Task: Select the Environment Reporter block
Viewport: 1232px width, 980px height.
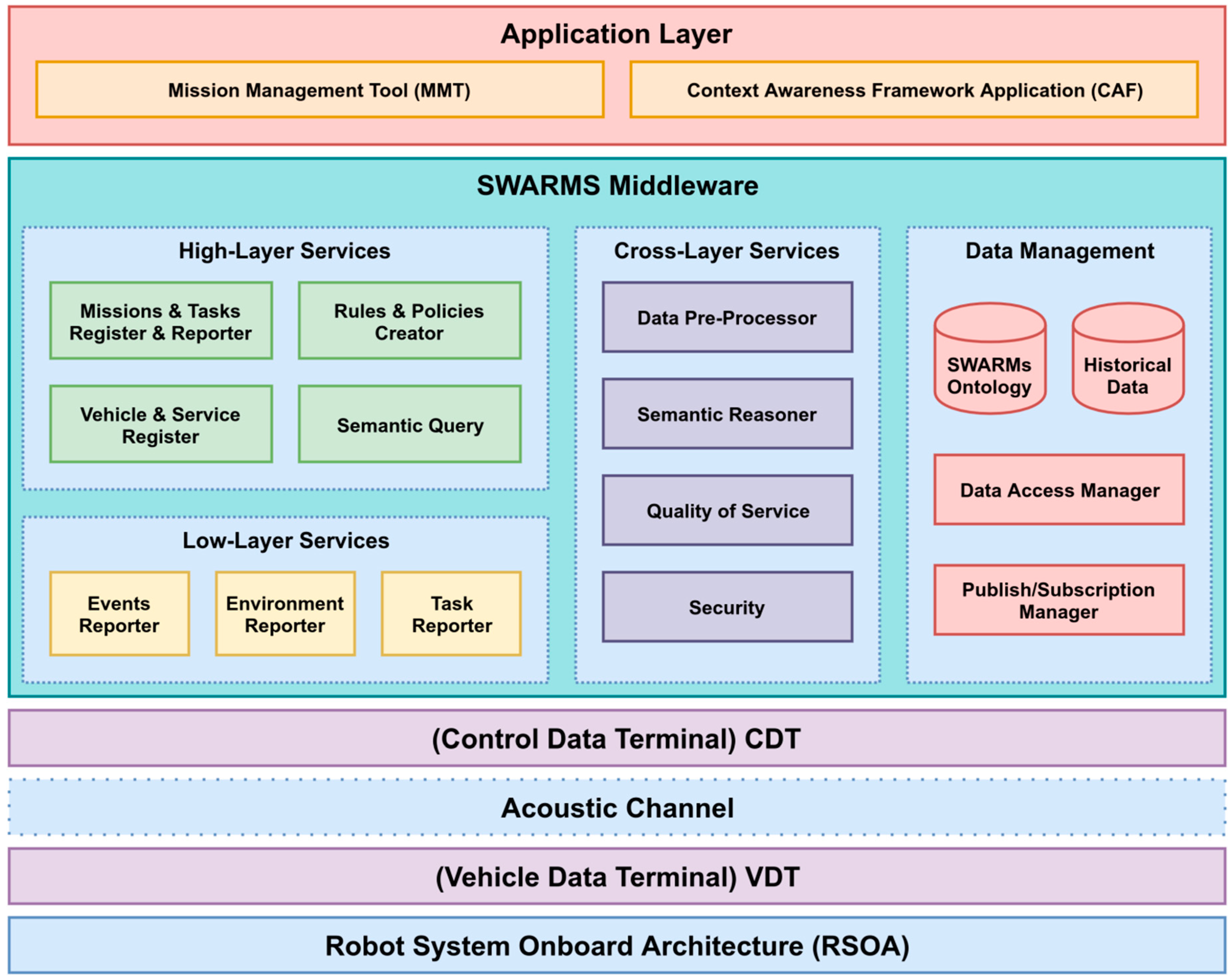Action: tap(285, 613)
